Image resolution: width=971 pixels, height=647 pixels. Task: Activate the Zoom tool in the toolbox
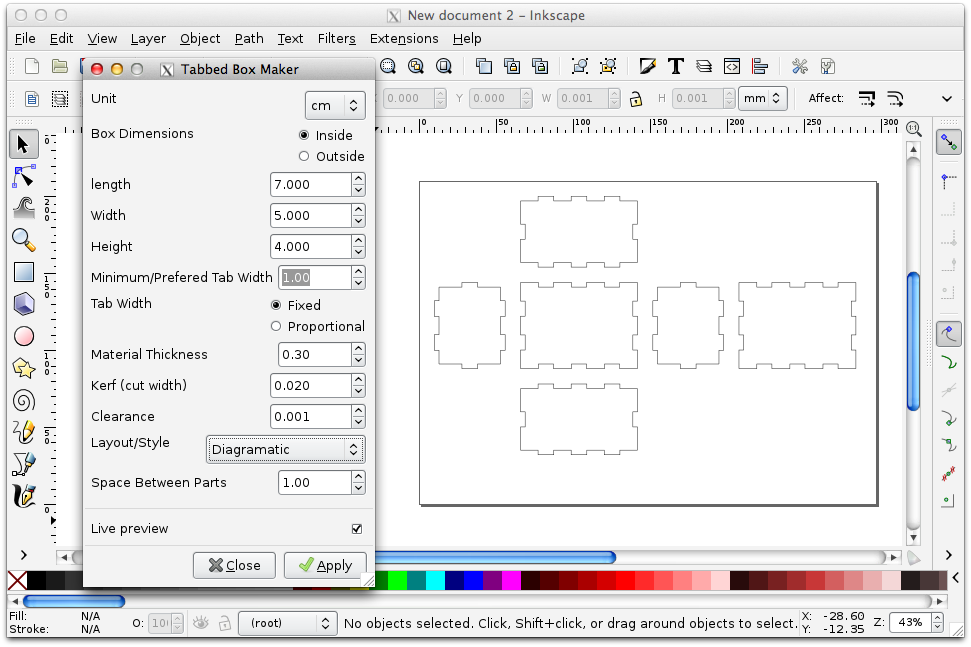(x=24, y=239)
